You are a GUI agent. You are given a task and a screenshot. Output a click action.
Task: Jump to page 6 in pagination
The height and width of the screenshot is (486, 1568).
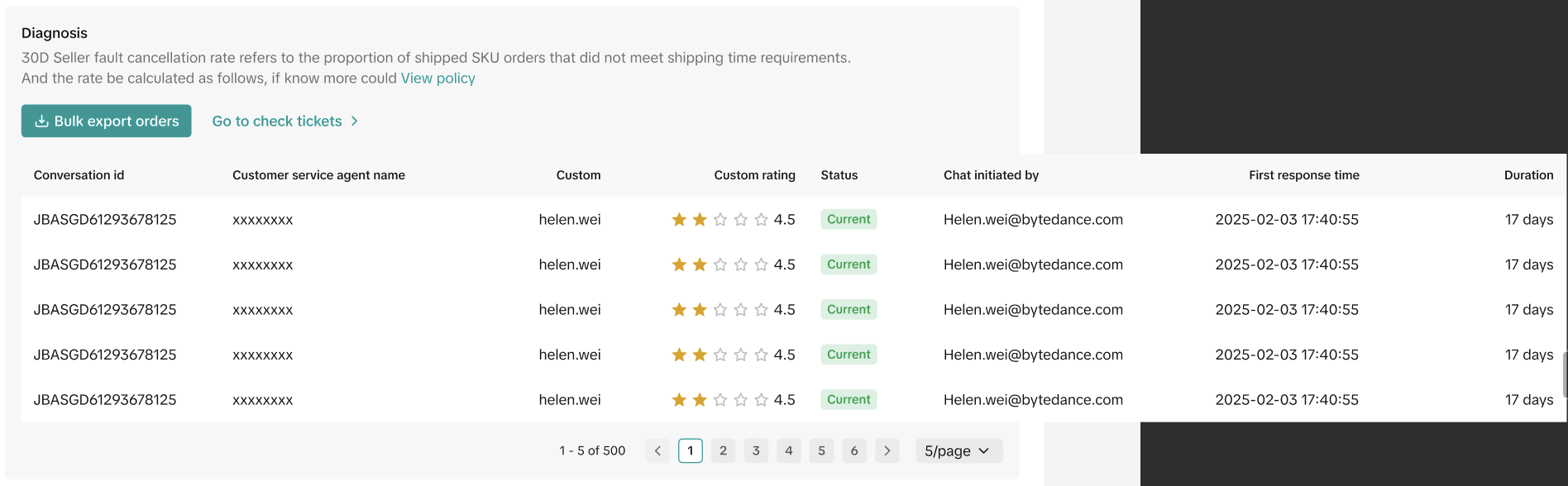coord(854,450)
